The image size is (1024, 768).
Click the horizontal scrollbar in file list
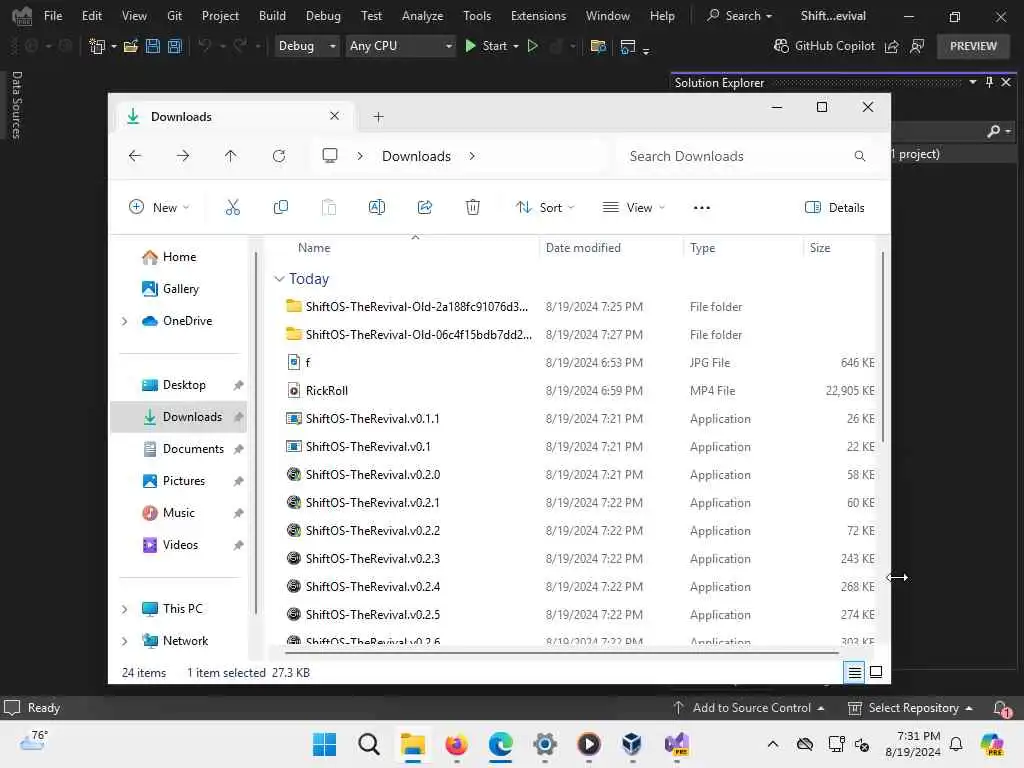pyautogui.click(x=562, y=652)
